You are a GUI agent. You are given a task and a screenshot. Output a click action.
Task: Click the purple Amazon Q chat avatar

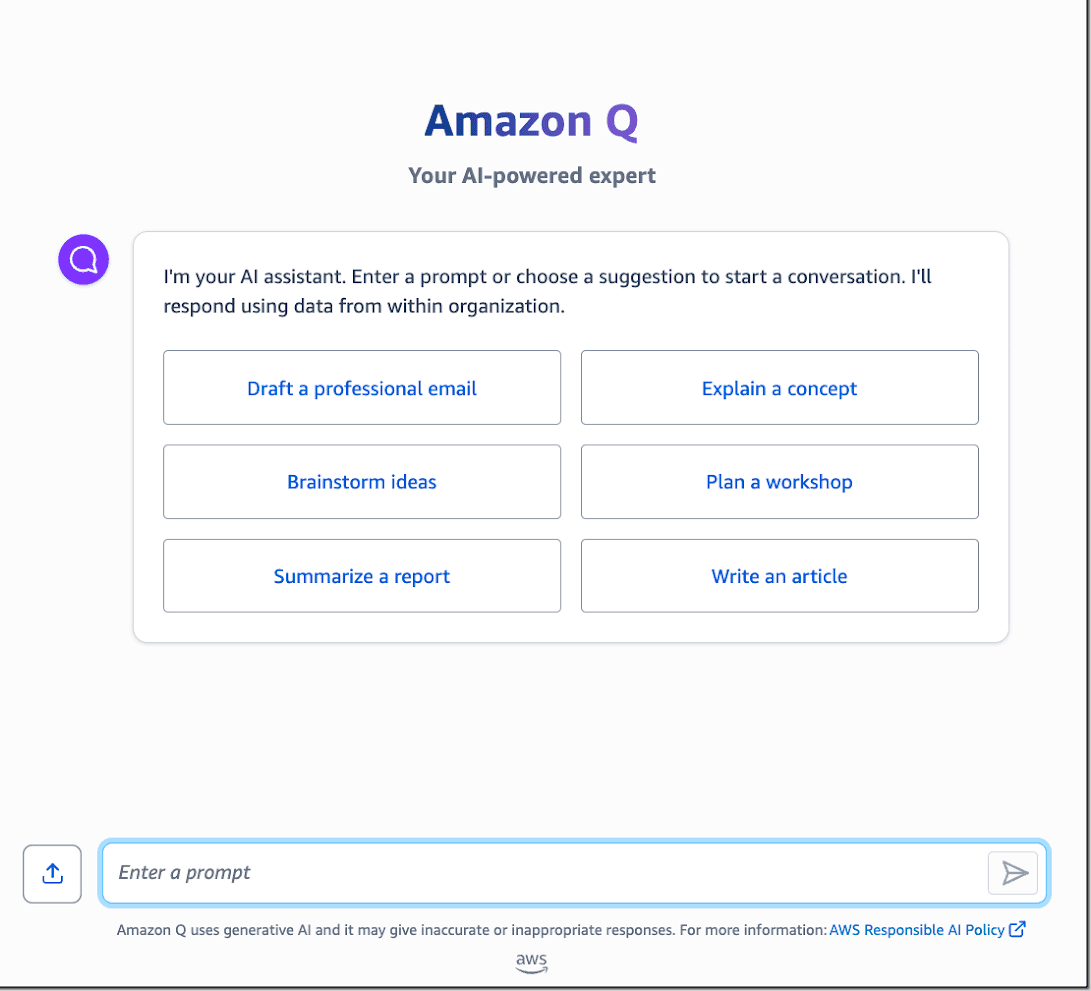point(83,259)
